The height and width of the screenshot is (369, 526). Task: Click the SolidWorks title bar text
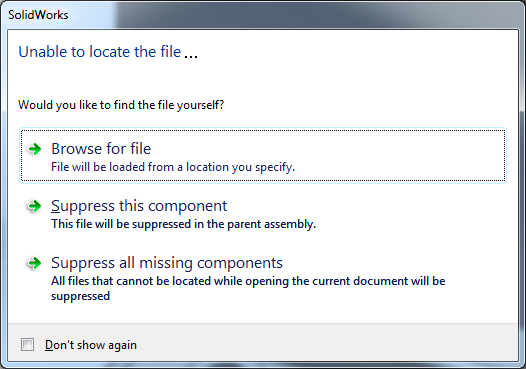coord(38,15)
